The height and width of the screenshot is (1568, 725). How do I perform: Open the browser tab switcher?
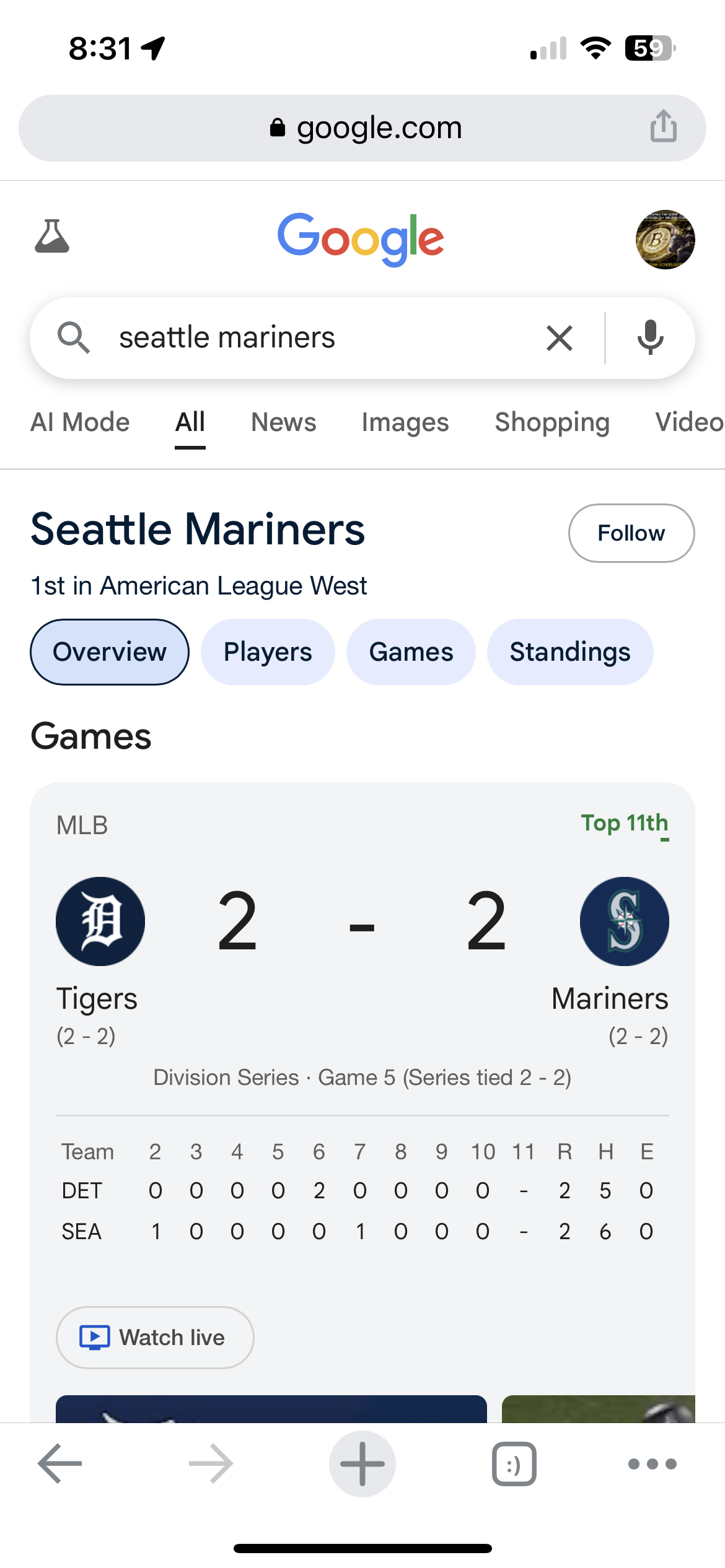click(514, 1463)
